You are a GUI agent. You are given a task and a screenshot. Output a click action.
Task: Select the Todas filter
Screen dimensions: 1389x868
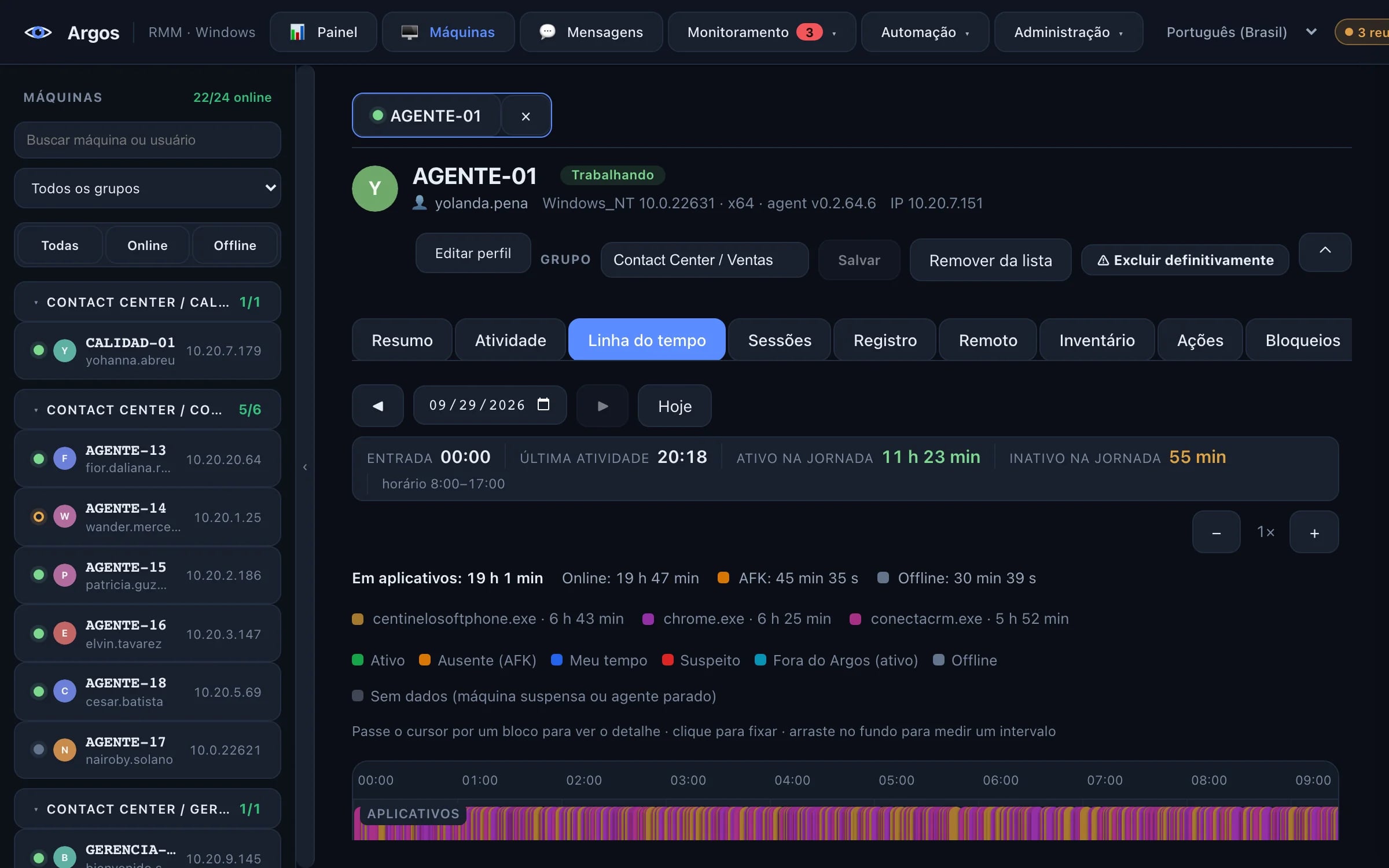60,245
